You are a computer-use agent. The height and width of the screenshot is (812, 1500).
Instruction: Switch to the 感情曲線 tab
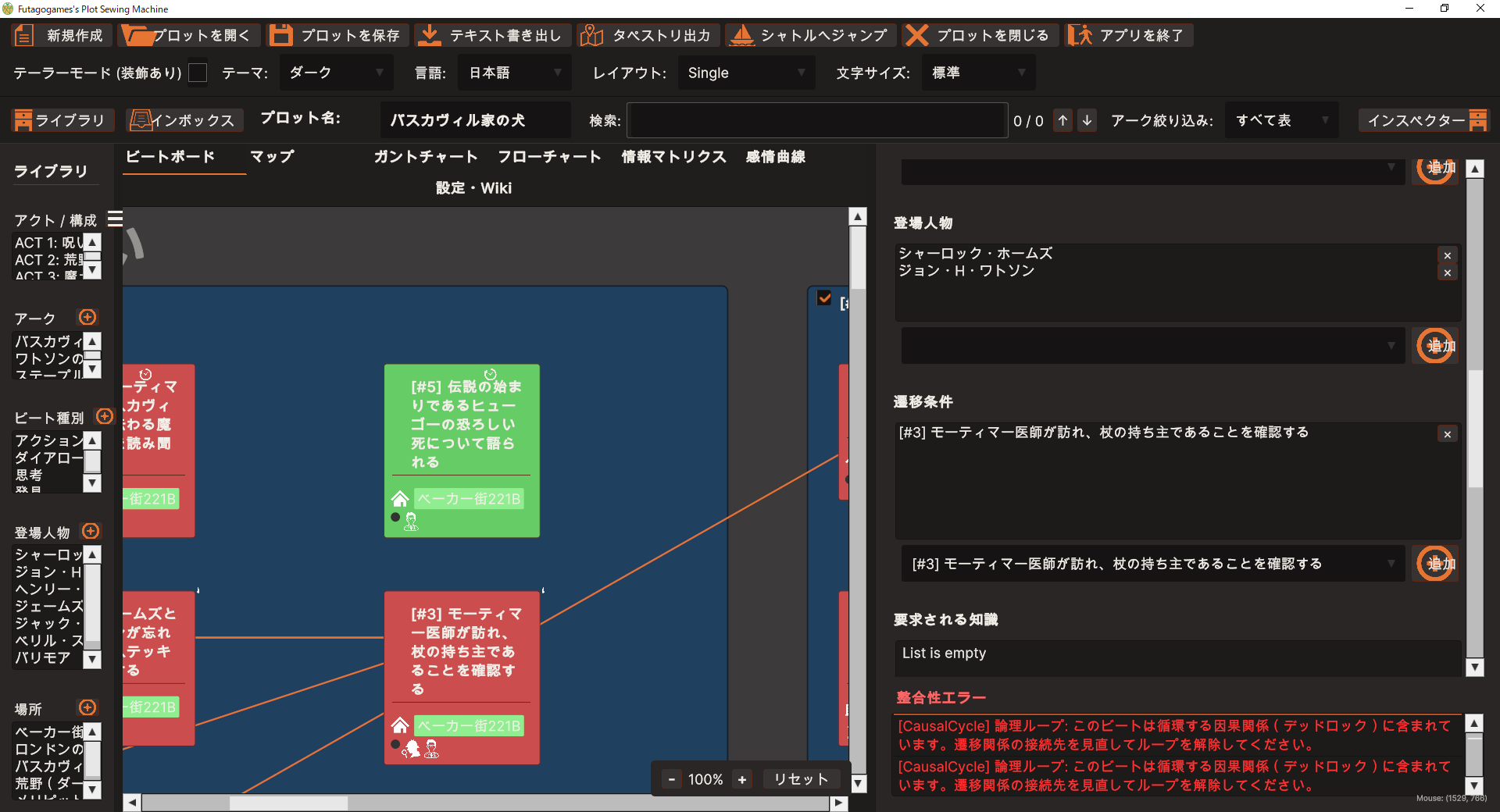pyautogui.click(x=776, y=156)
